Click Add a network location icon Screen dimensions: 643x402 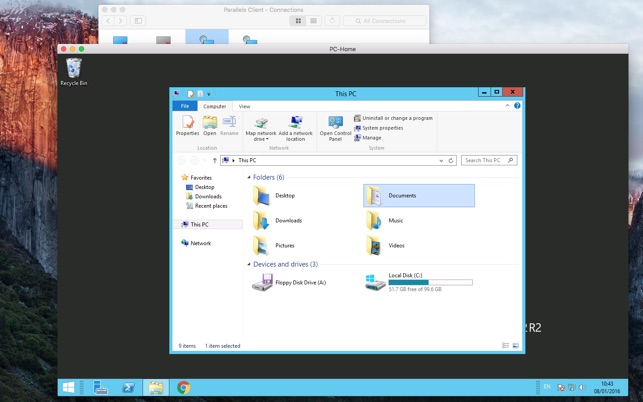pos(295,125)
